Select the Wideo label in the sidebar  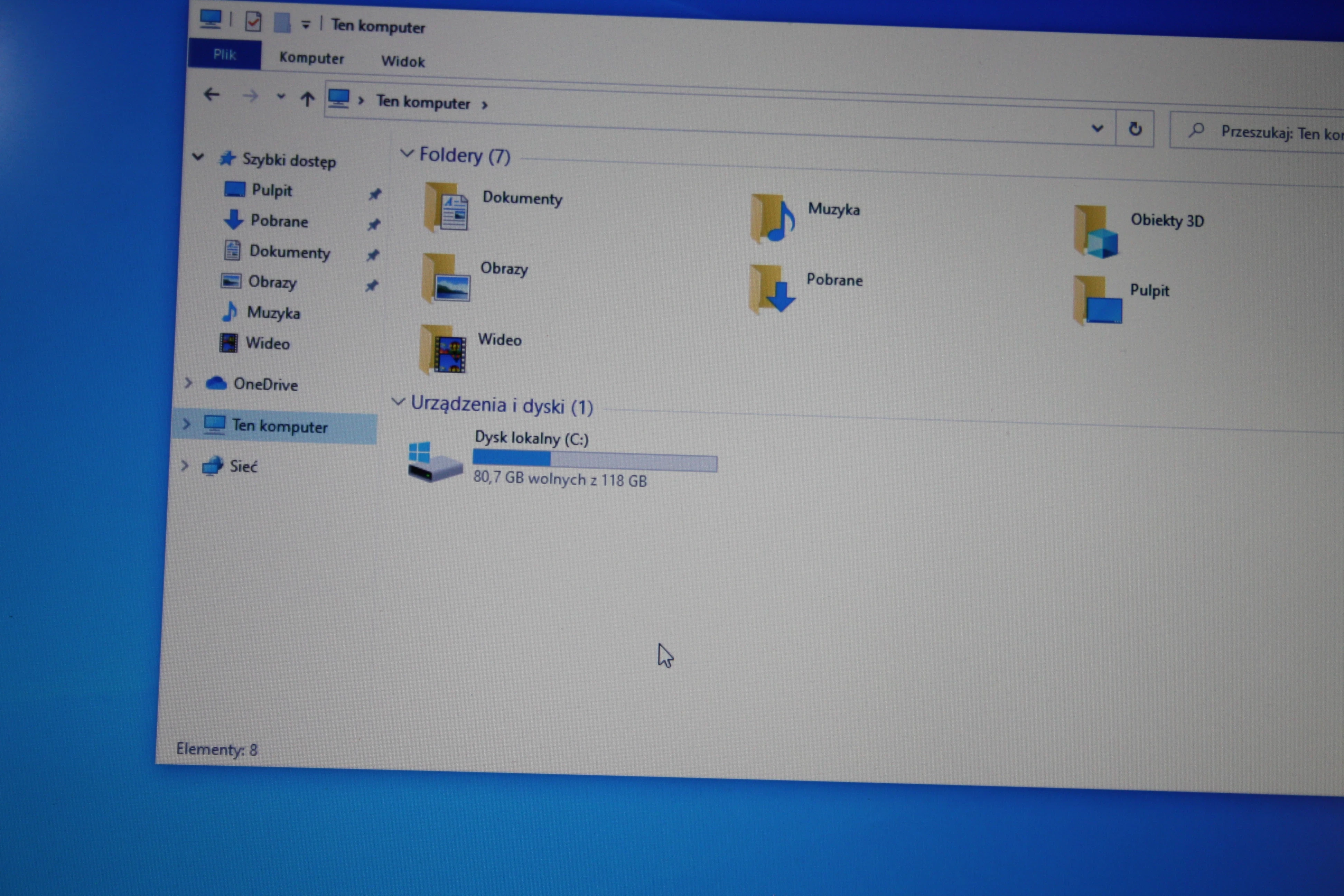[268, 343]
